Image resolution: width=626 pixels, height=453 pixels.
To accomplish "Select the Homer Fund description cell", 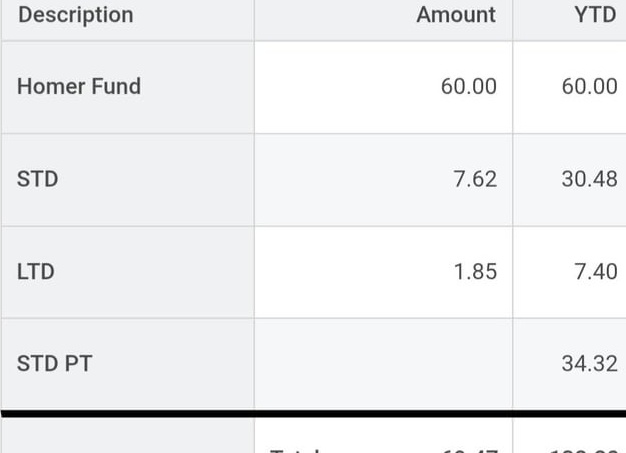I will pos(79,87).
